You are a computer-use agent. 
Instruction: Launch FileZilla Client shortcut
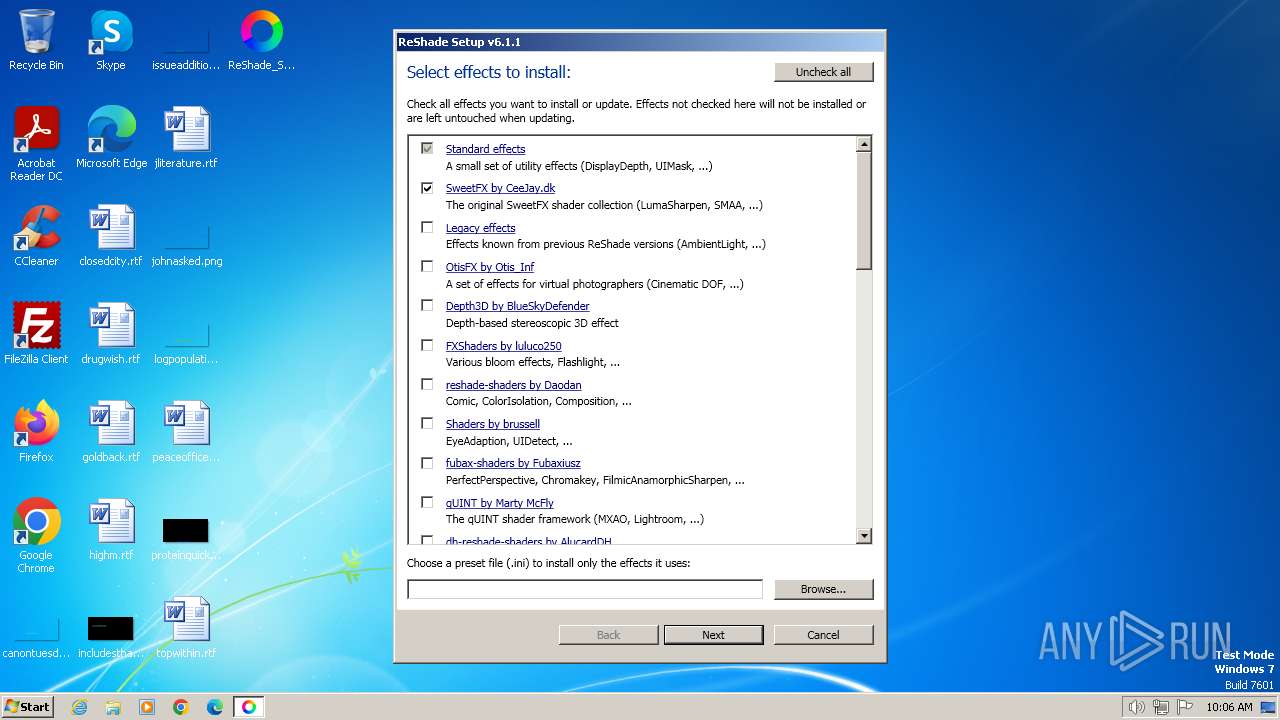tap(36, 334)
